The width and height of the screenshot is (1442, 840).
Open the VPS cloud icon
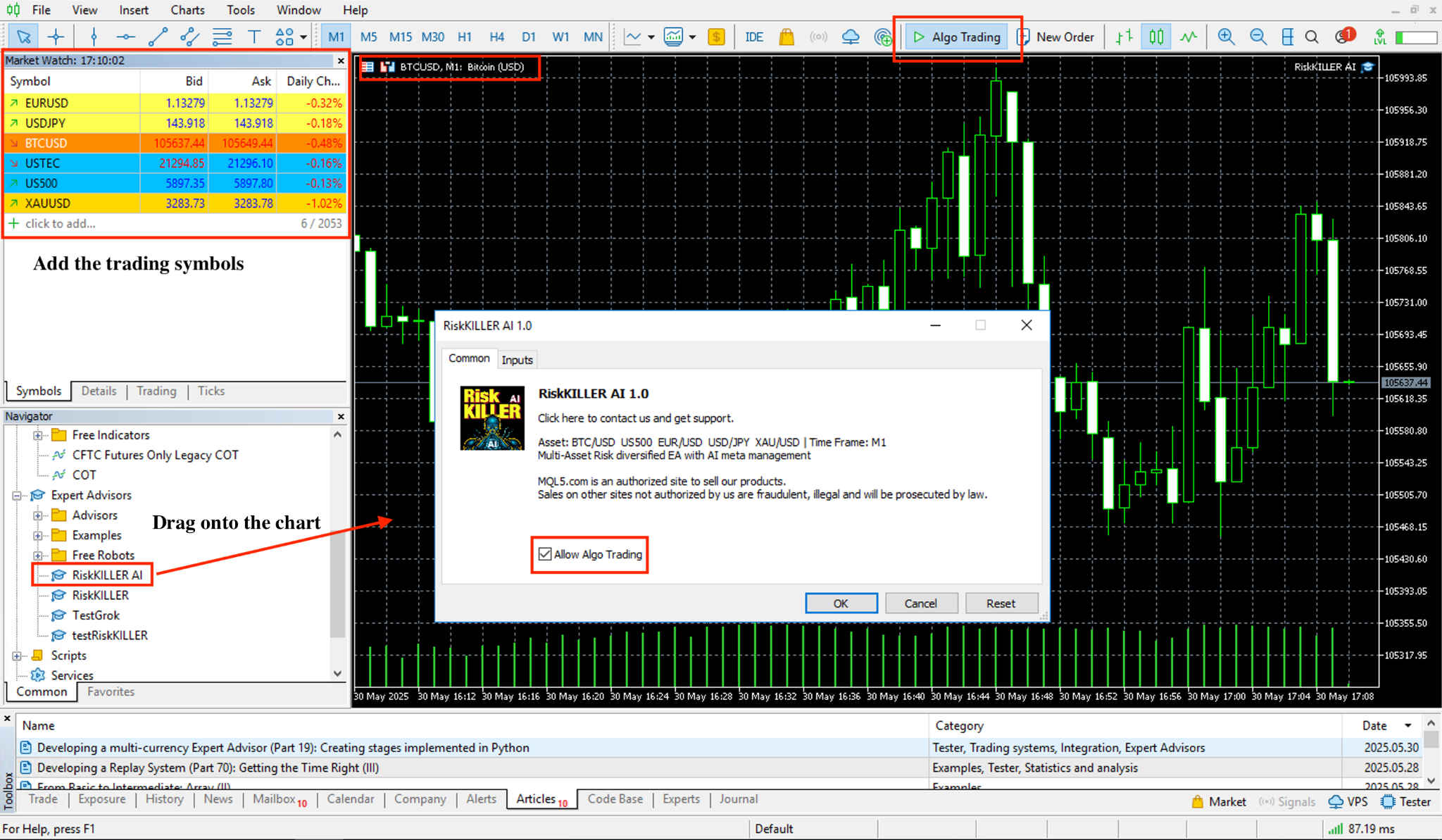pos(851,37)
